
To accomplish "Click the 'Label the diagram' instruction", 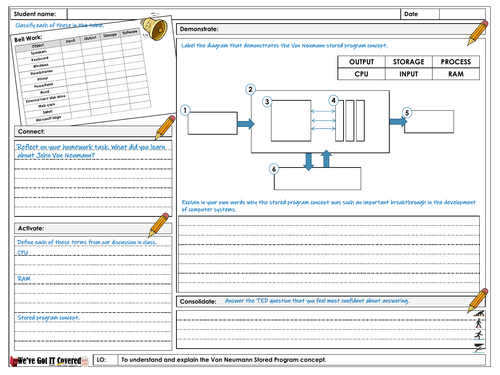I will coord(284,45).
